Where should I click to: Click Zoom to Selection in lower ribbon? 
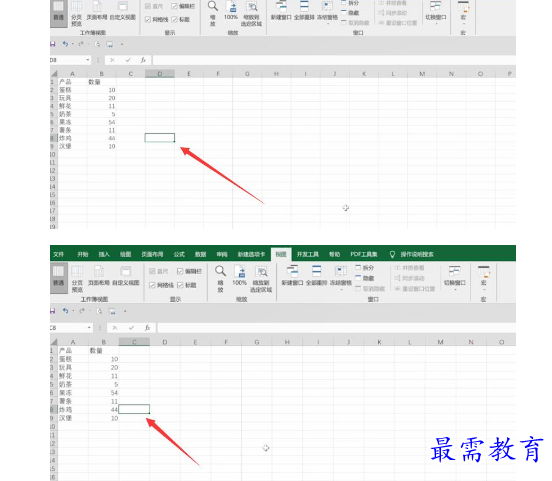pos(261,278)
